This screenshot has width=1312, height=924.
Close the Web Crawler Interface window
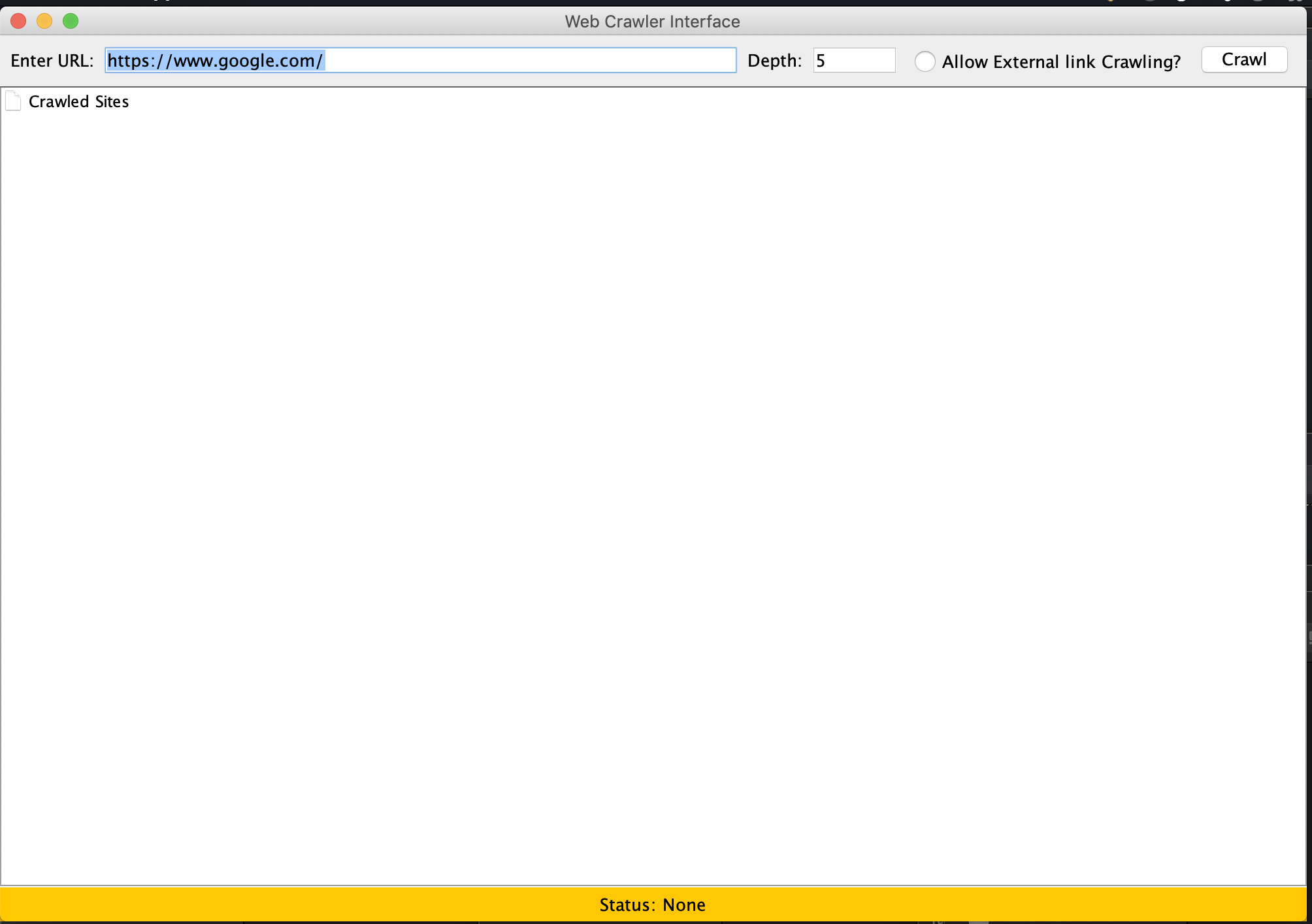pyautogui.click(x=18, y=21)
